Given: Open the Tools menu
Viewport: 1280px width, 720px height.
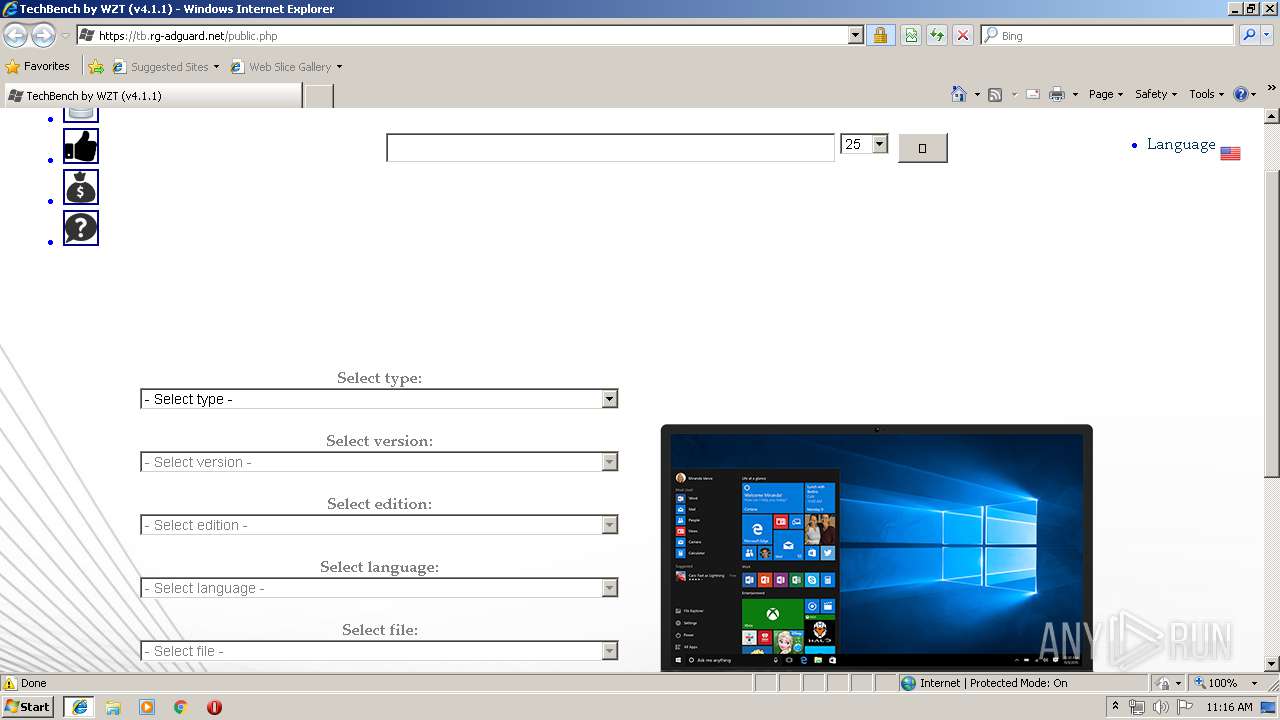Looking at the screenshot, I should coord(1206,94).
